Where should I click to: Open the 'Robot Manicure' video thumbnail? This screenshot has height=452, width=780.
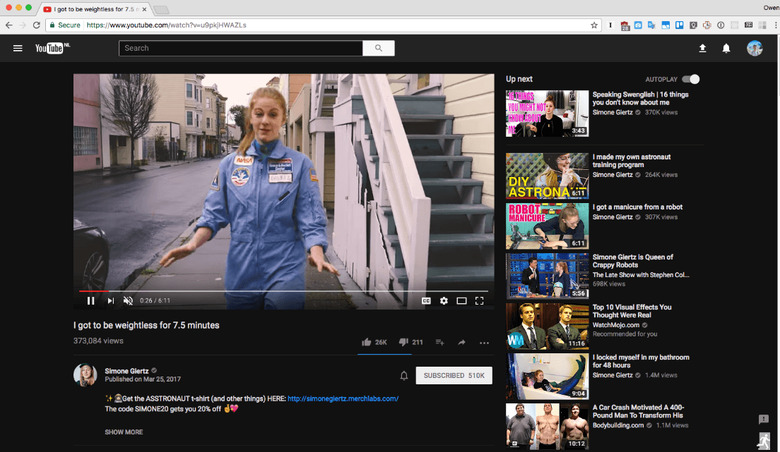547,226
